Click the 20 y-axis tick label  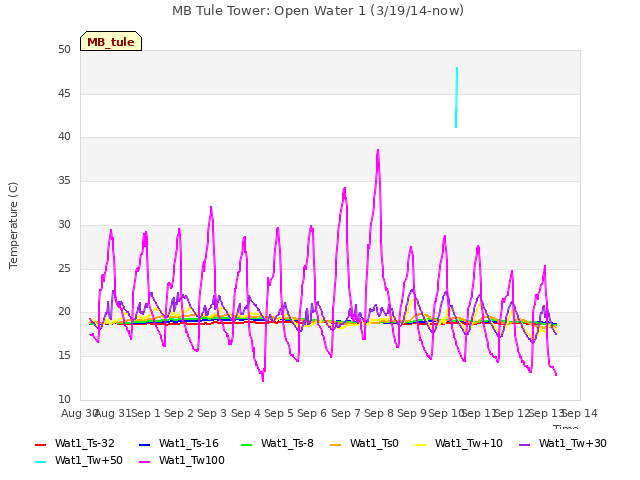click(64, 312)
